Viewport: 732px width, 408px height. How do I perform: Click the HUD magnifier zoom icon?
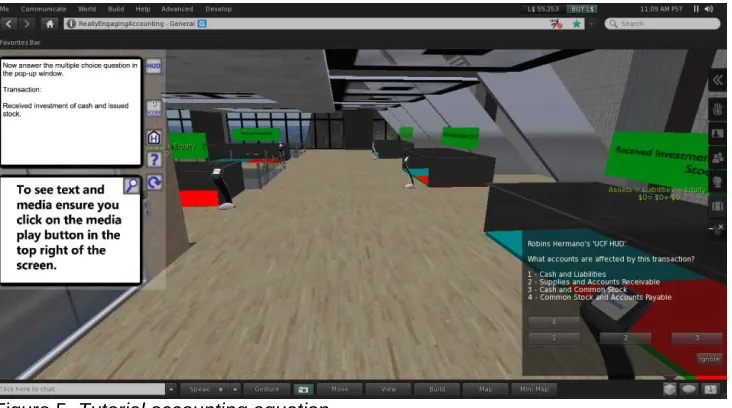[132, 185]
